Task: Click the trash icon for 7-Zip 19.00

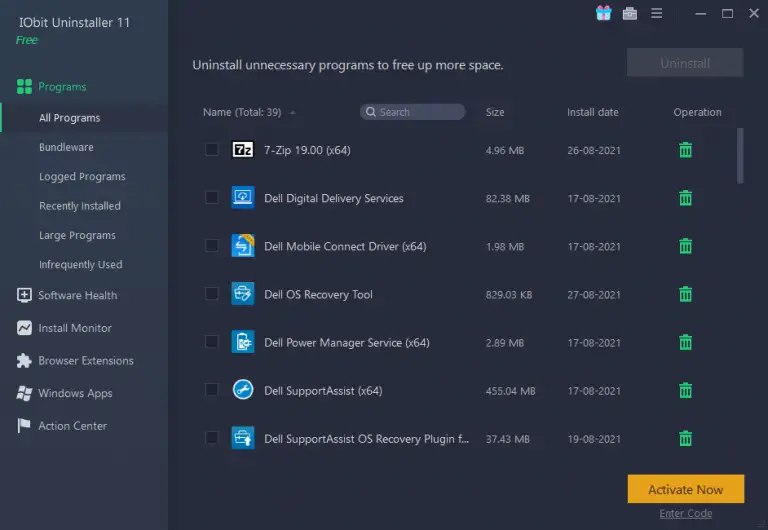Action: pos(686,150)
